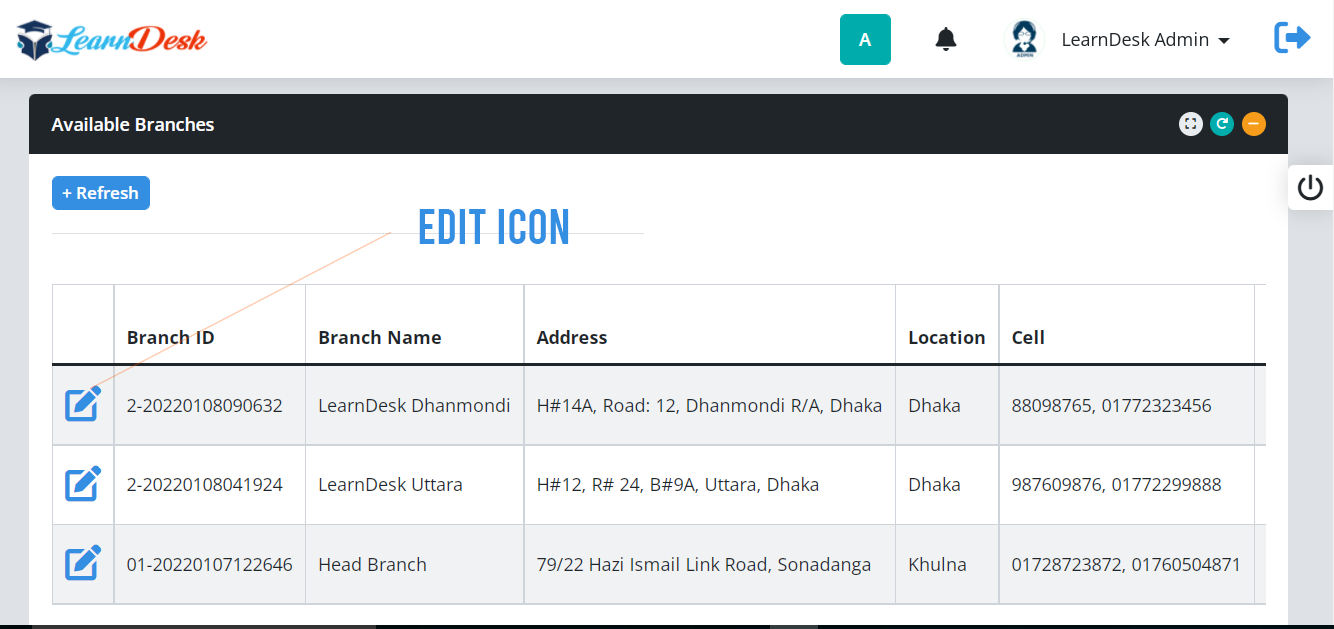Click the 'Available Branches' panel title
Image resolution: width=1334 pixels, height=629 pixels.
(x=133, y=125)
